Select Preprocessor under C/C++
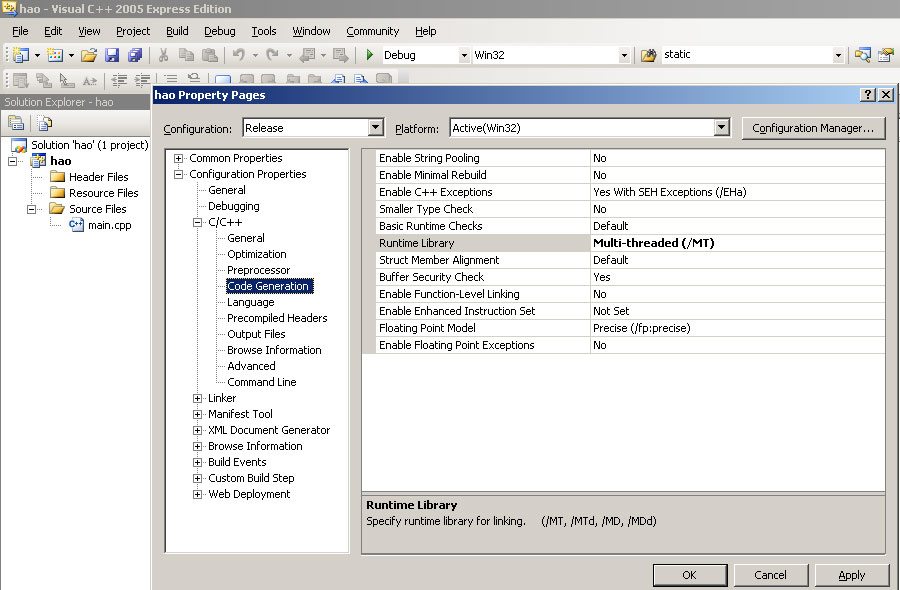 click(258, 270)
